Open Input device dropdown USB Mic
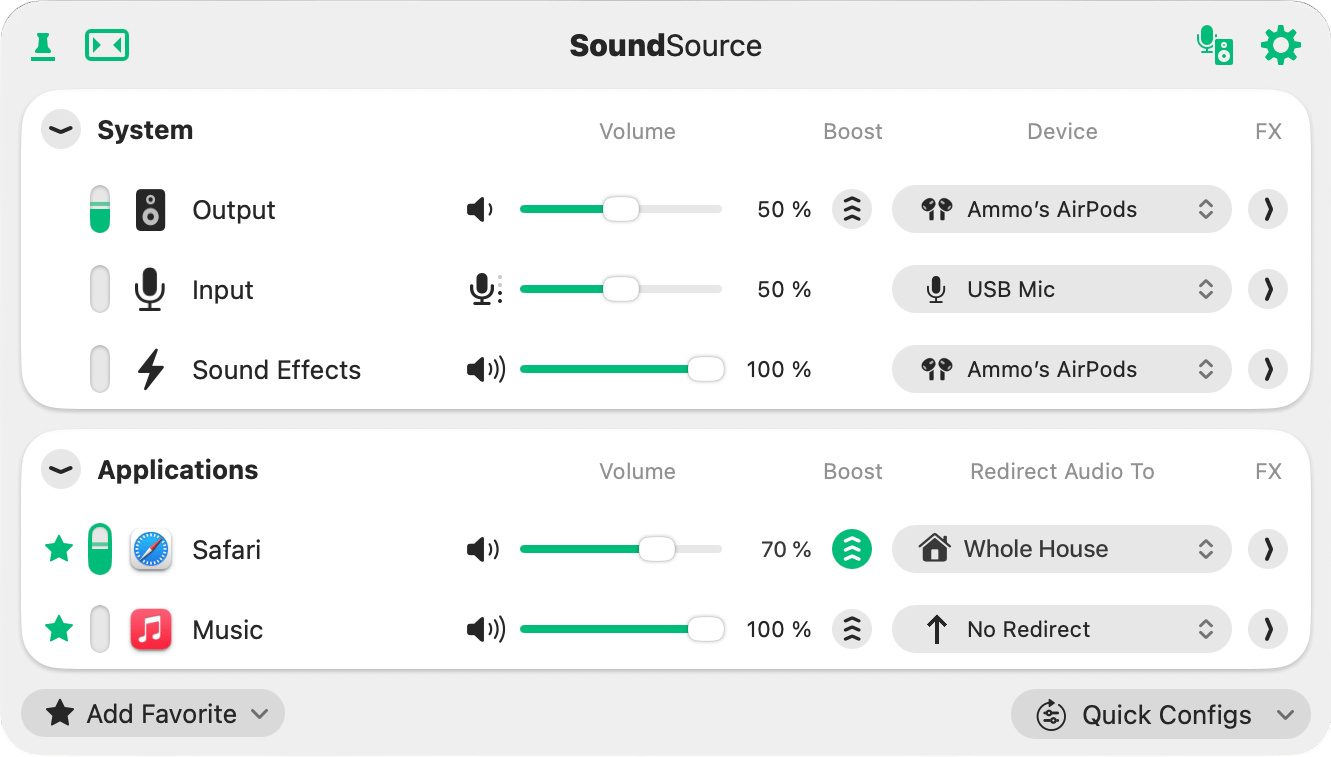 (1061, 289)
